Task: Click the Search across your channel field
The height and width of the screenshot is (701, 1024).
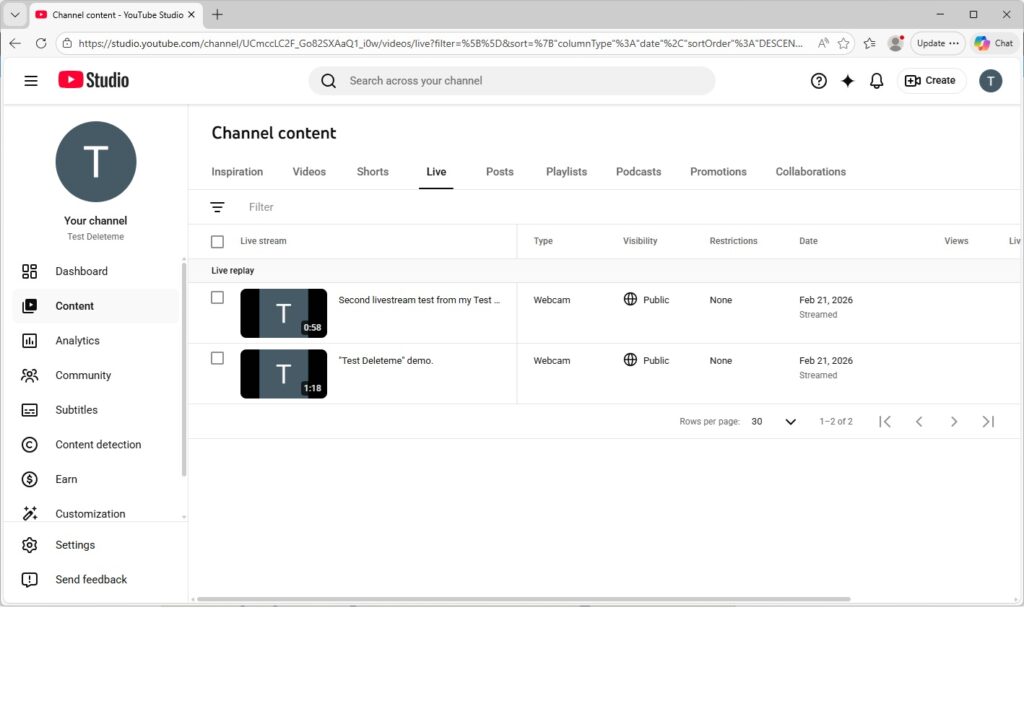Action: (x=520, y=81)
